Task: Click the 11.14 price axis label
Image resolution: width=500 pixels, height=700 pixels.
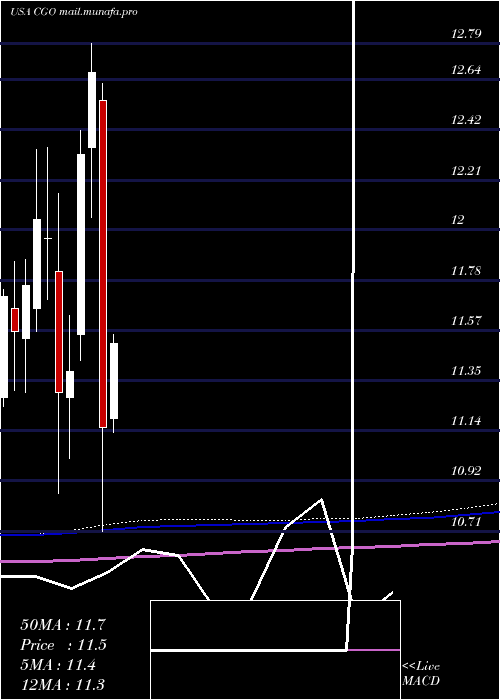Action: coord(466,421)
